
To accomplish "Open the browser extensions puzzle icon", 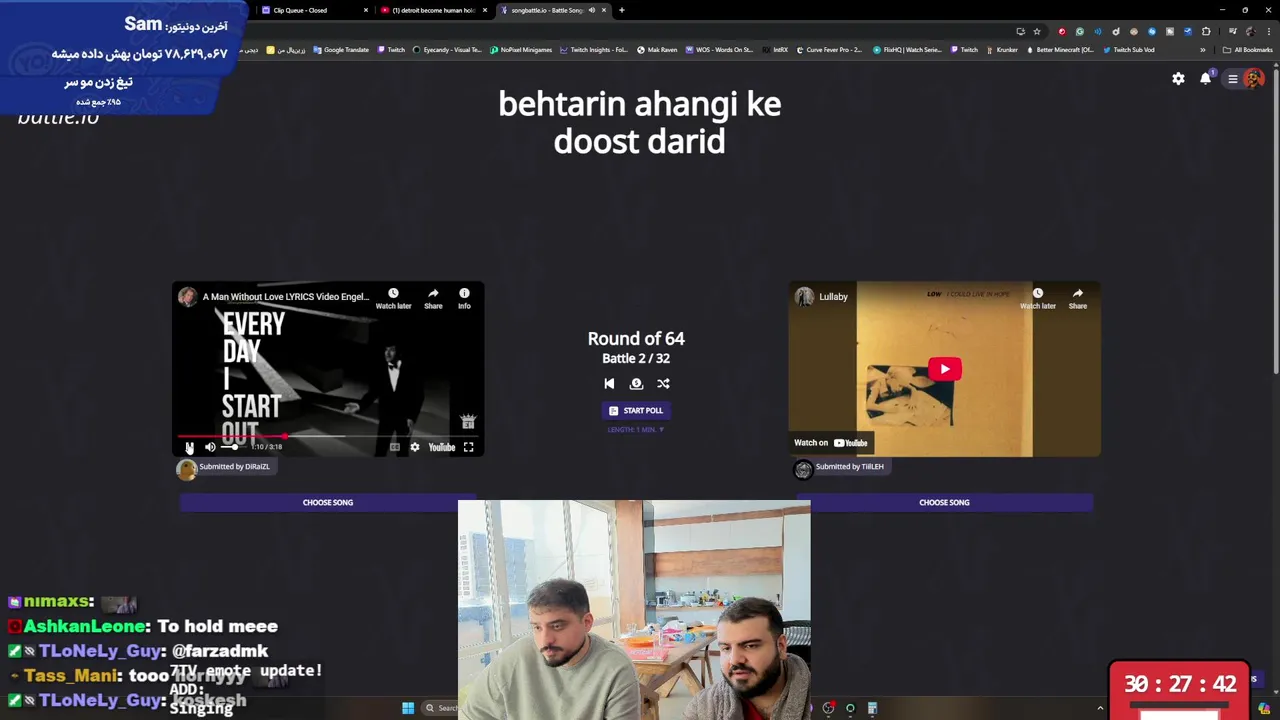I will [x=1206, y=31].
